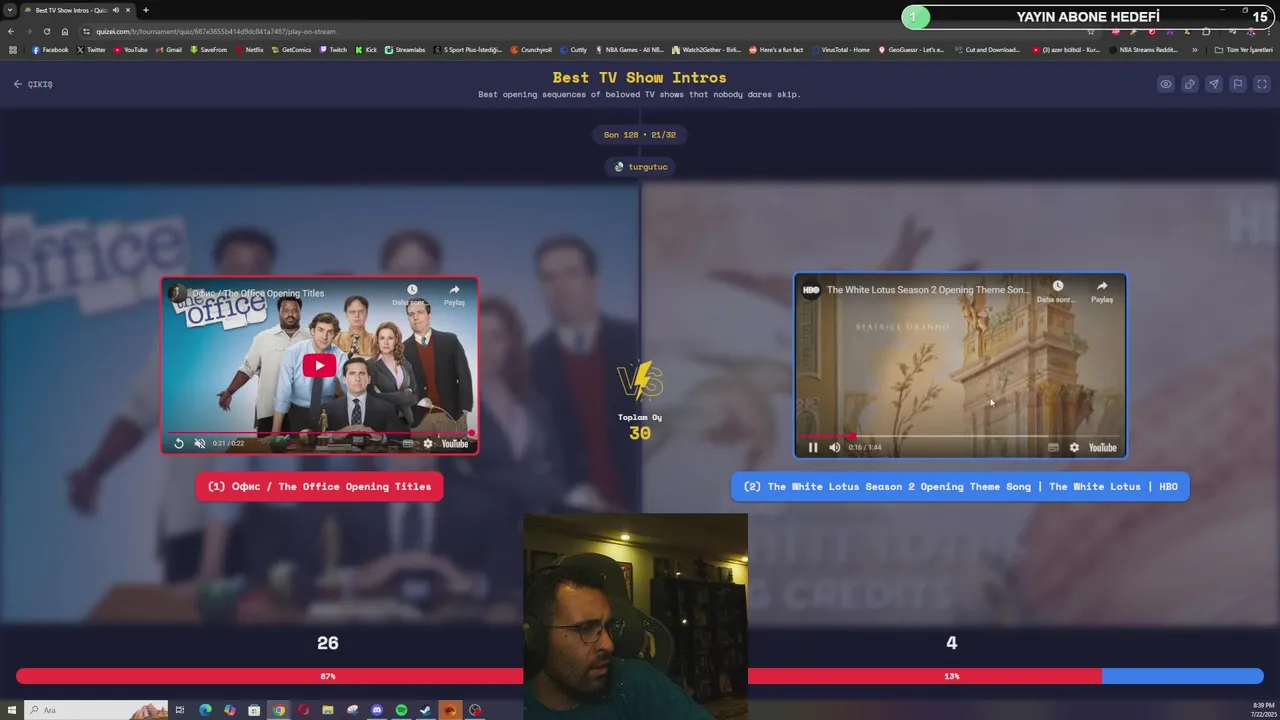Click YouTube logo on White Lotus video
Screen dimensions: 1280x720
[x=1102, y=447]
